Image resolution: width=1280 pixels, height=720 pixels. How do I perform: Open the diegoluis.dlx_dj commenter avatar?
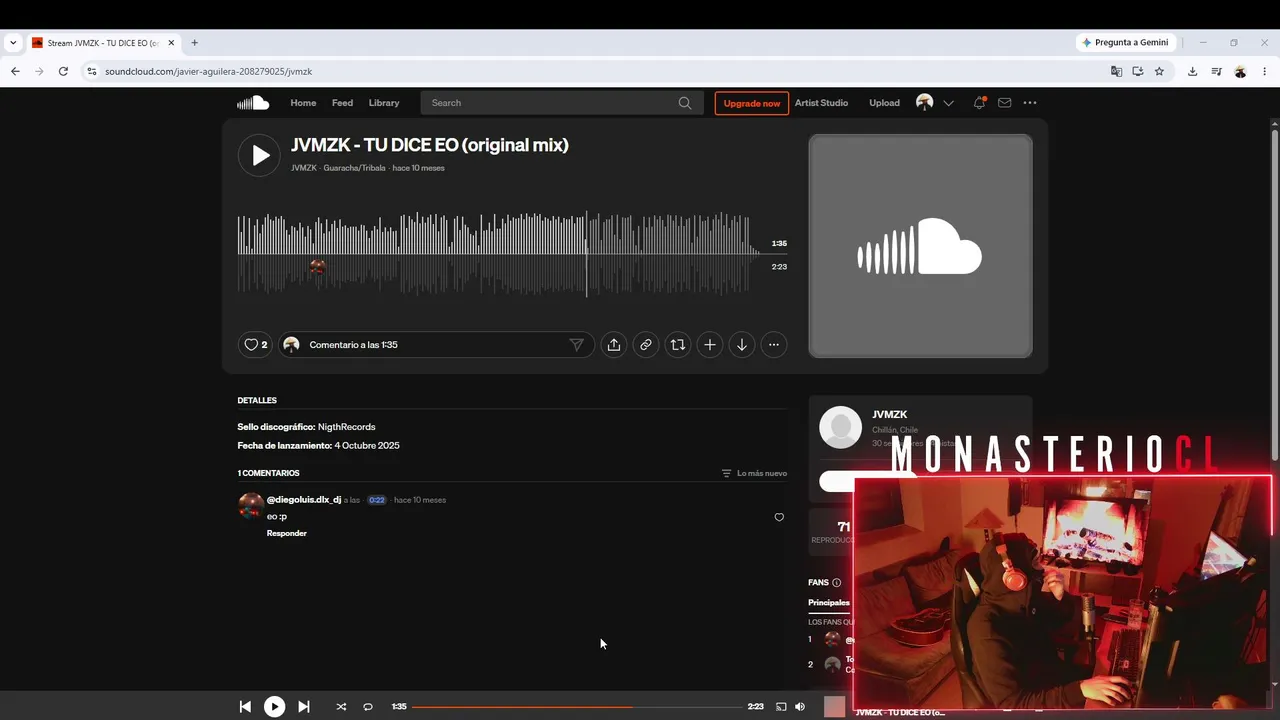click(x=250, y=506)
